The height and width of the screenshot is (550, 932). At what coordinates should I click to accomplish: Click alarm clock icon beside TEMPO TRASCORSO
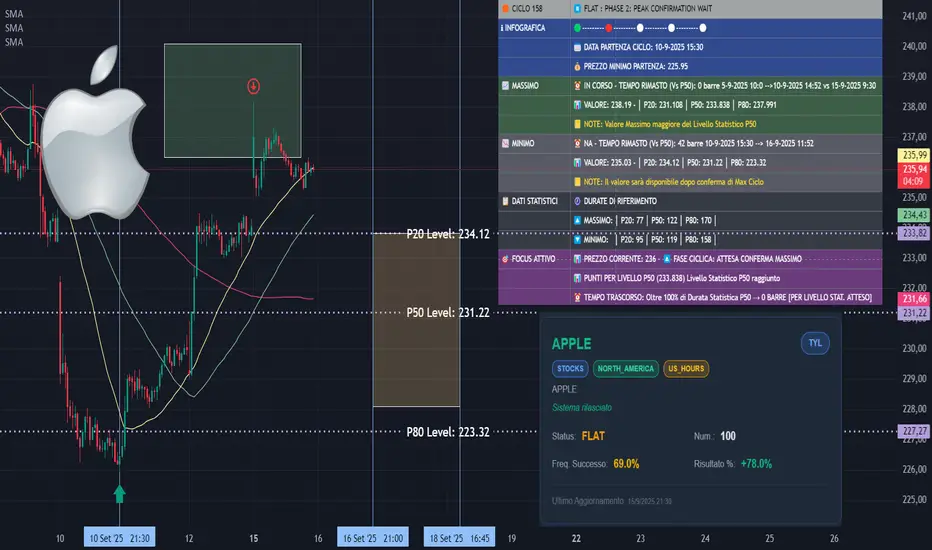[577, 297]
